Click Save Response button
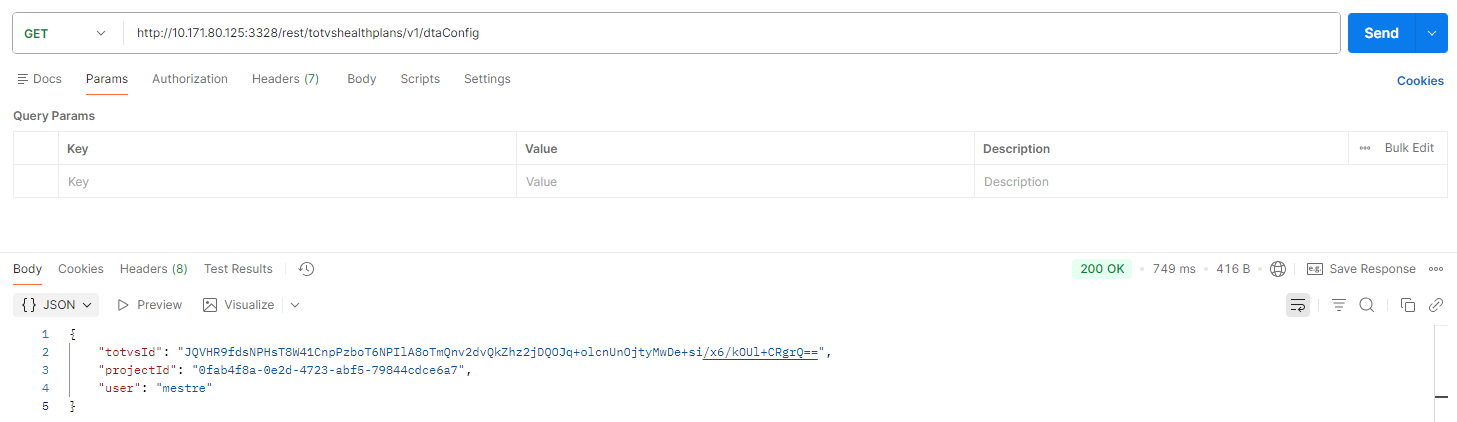This screenshot has width=1457, height=422. 1361,269
